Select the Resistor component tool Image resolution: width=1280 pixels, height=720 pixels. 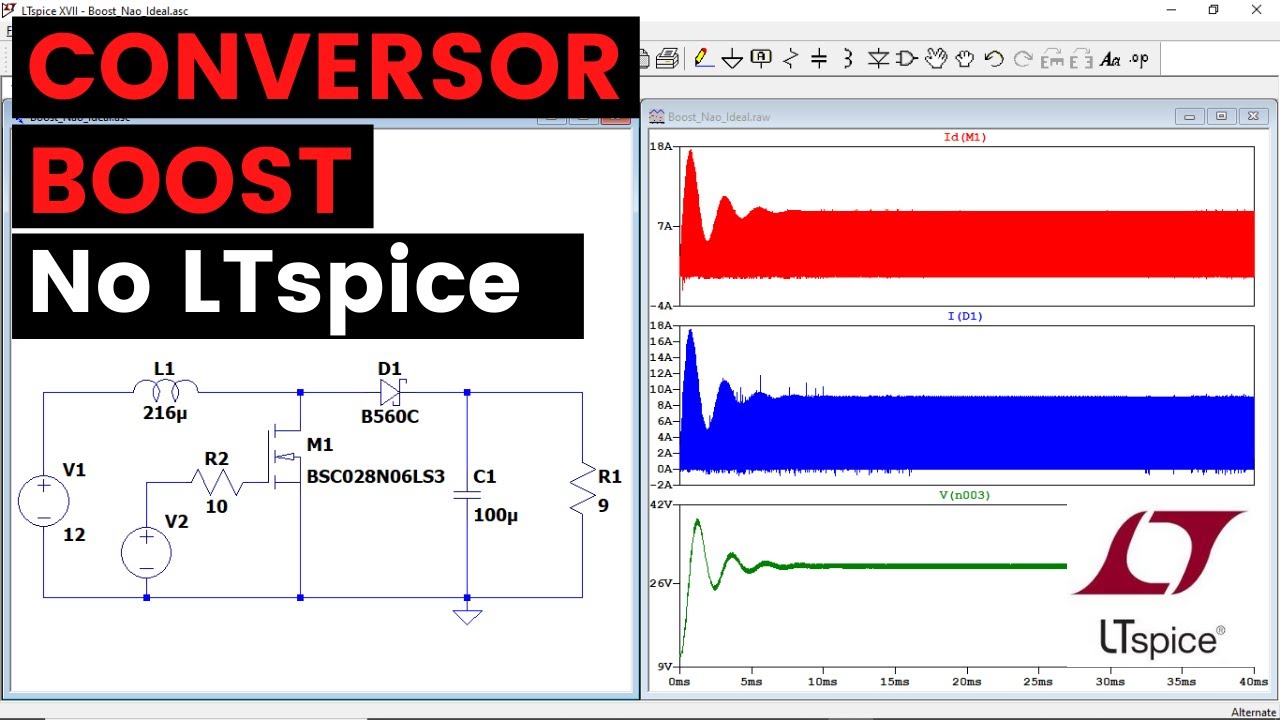click(790, 59)
